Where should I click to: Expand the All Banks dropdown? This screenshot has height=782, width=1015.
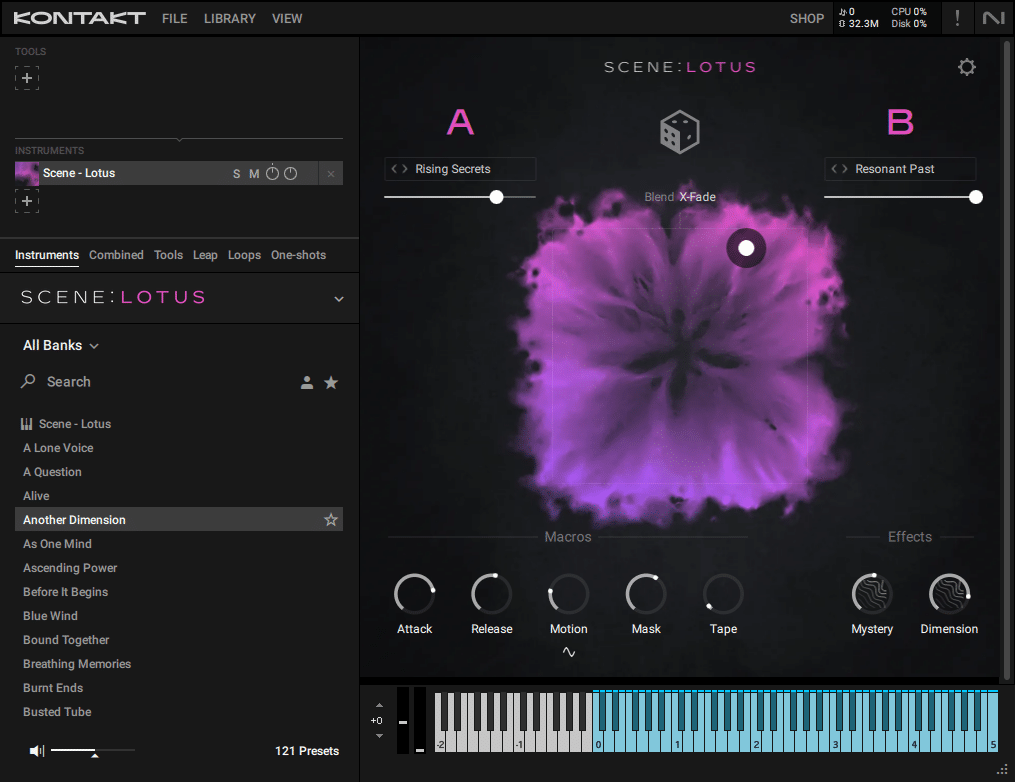pyautogui.click(x=61, y=346)
